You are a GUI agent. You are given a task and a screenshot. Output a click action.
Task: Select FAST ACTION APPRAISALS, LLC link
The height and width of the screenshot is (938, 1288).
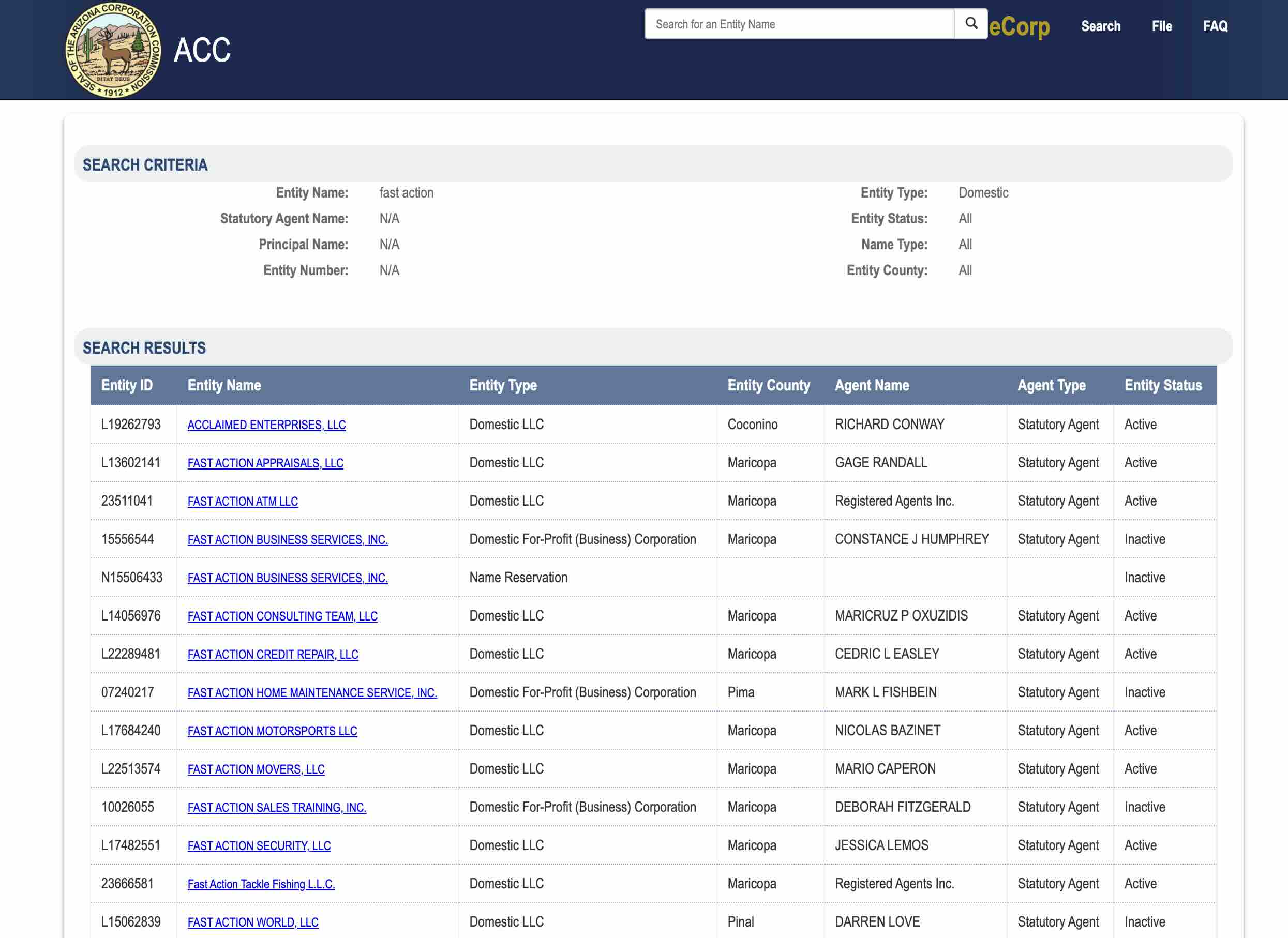(265, 463)
